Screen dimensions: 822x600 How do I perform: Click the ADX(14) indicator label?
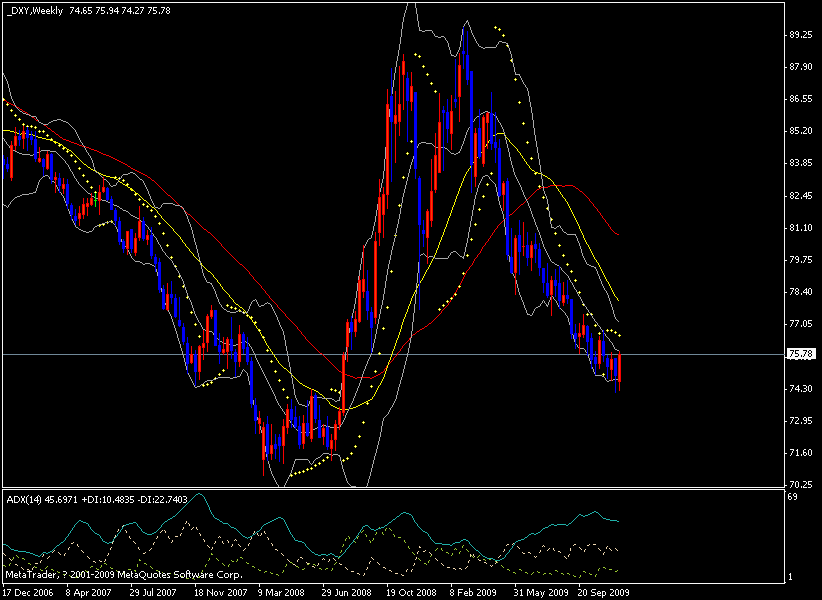(x=24, y=498)
